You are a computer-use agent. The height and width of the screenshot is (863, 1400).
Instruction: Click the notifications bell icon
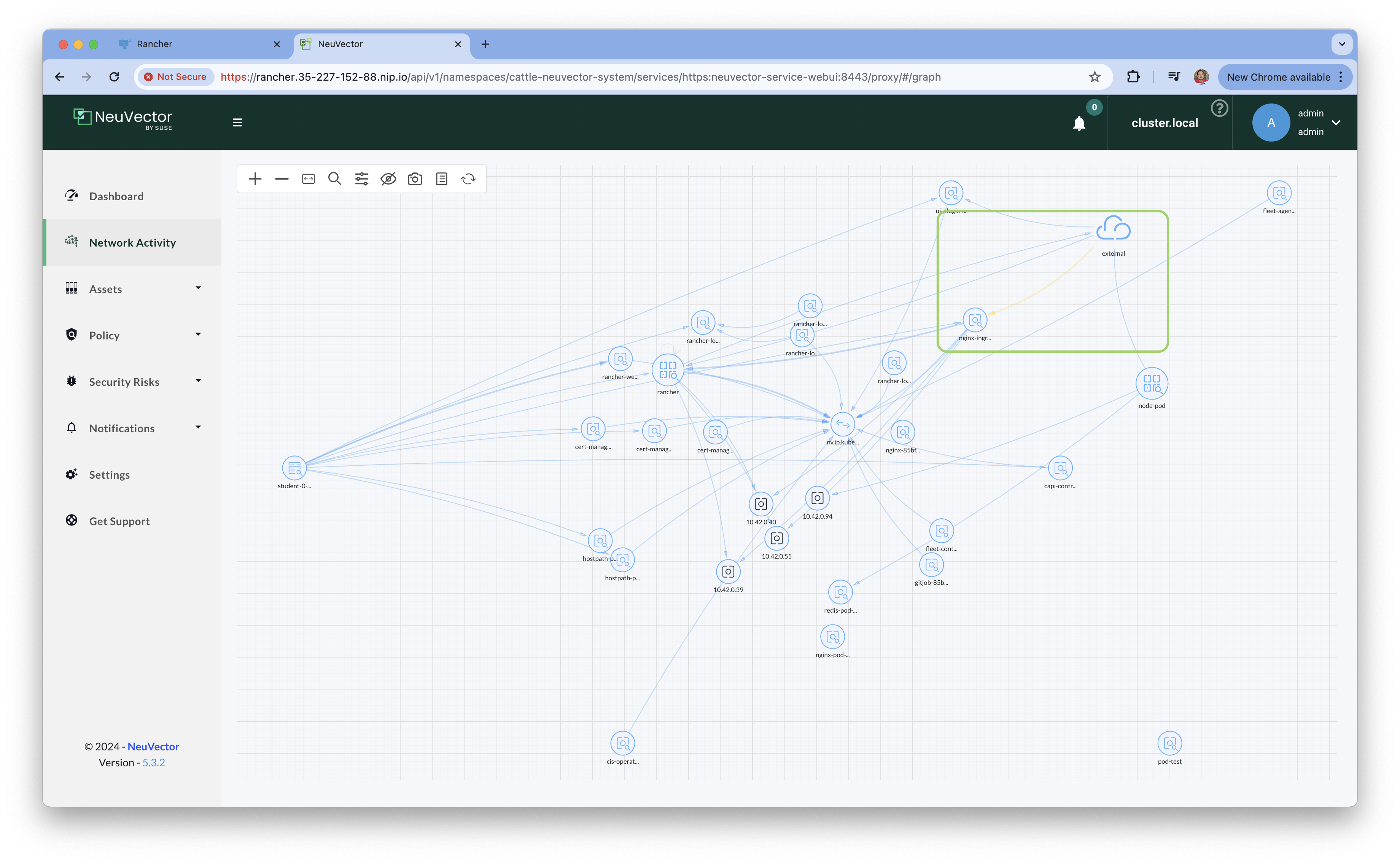click(1079, 123)
